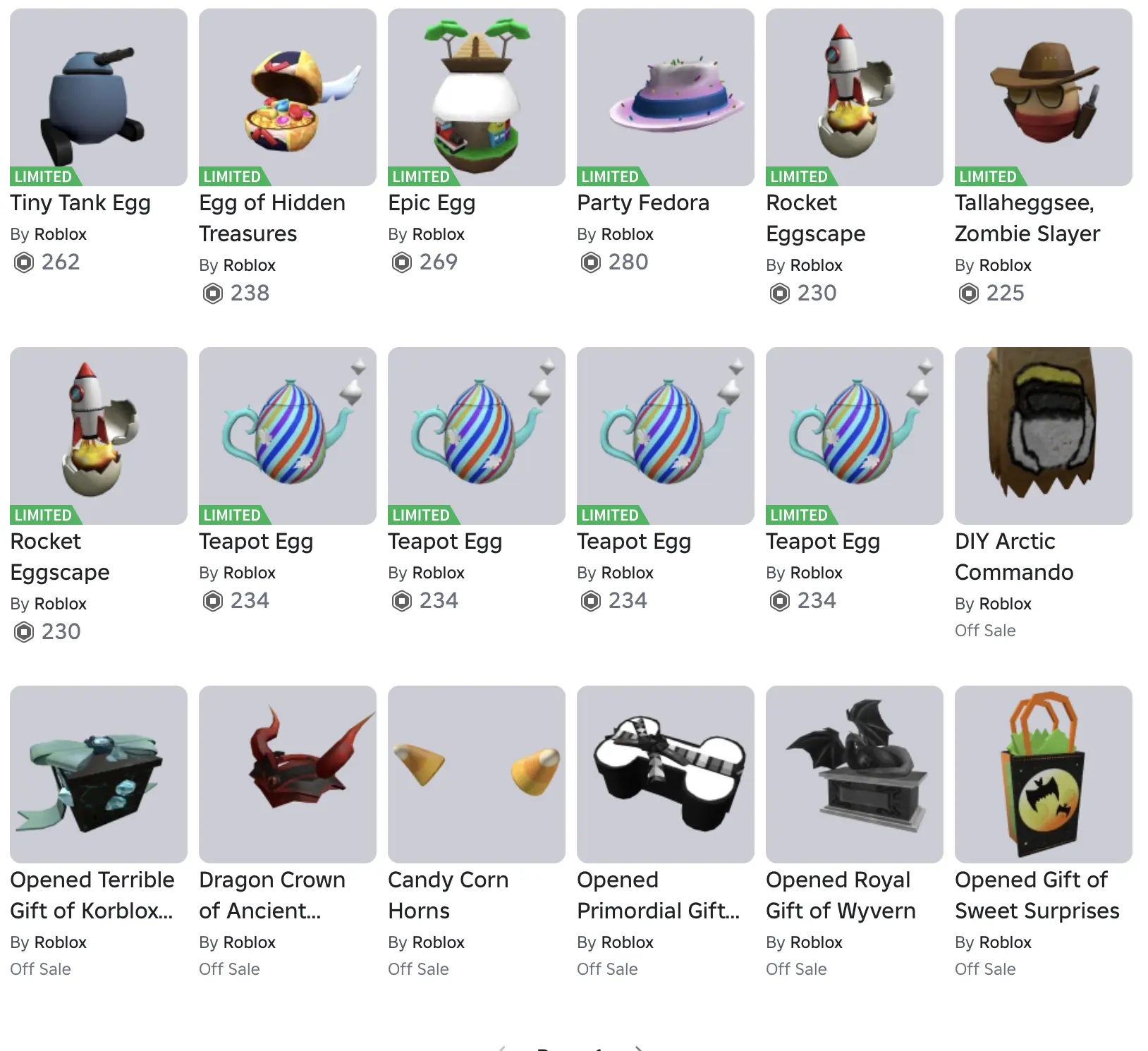This screenshot has width=1148, height=1051.
Task: Click LIMITED badge on Tallaheggsee thumbnail
Action: (989, 177)
